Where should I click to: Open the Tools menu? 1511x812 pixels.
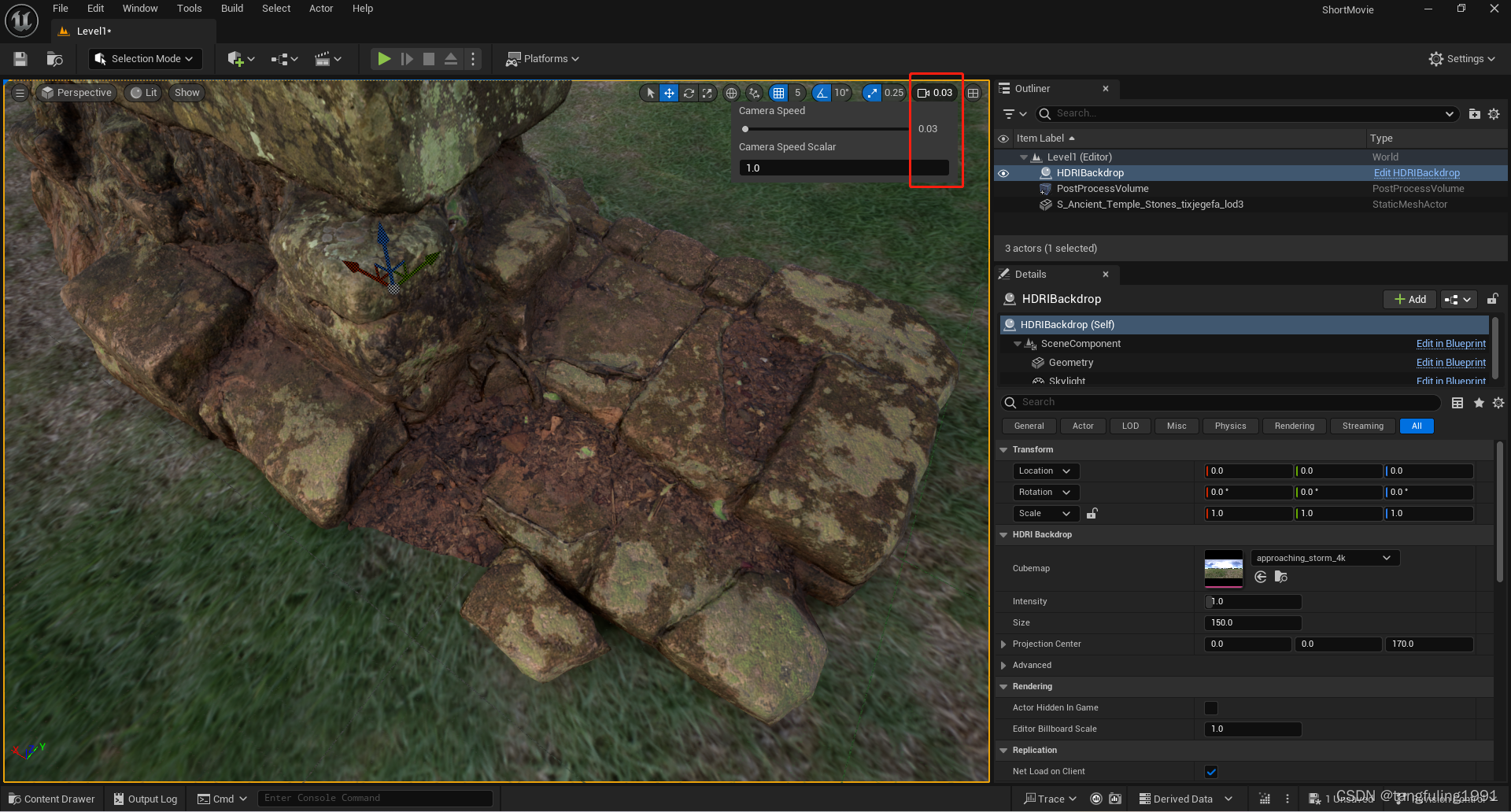(x=189, y=9)
